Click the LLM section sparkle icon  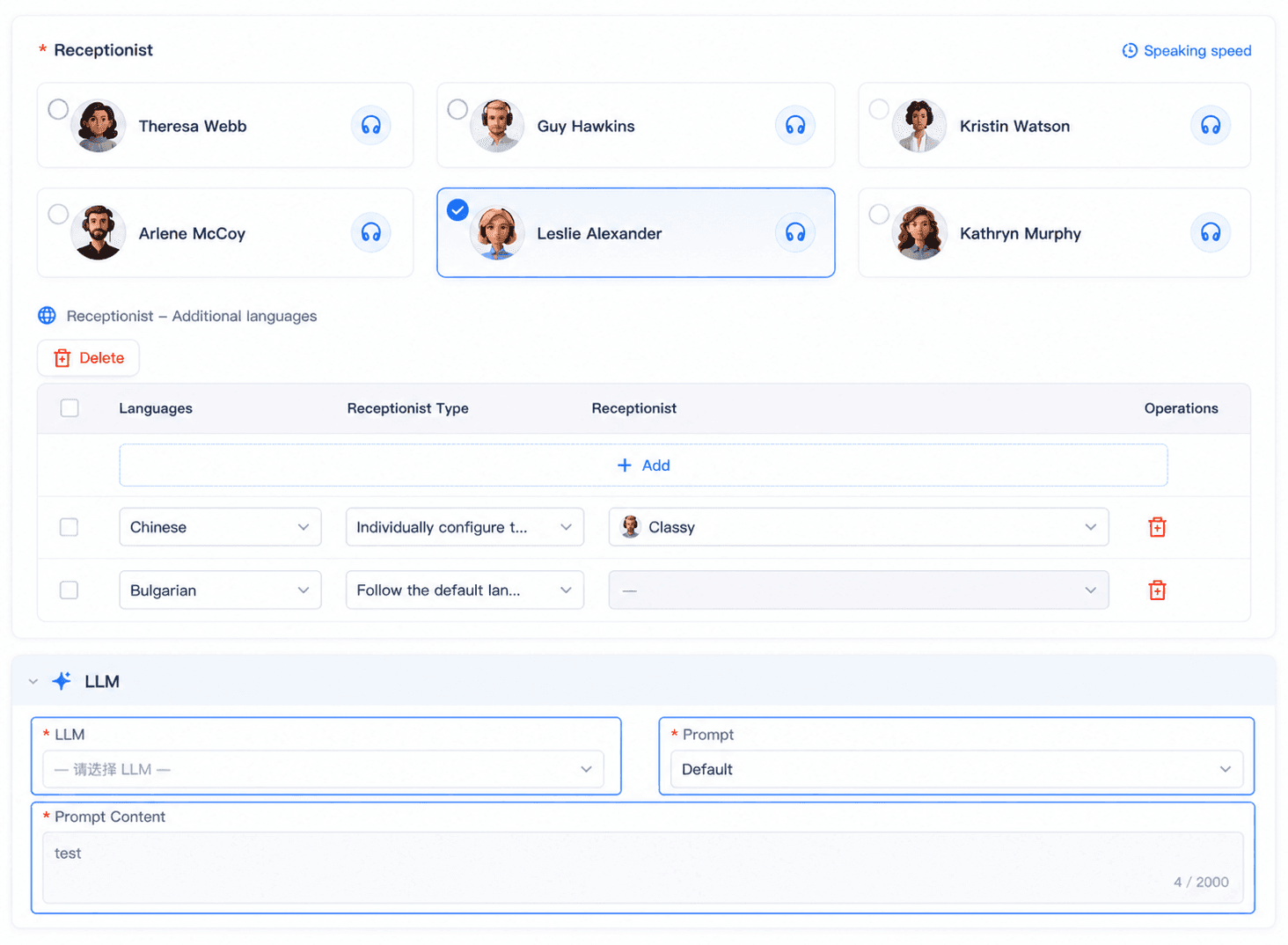62,681
